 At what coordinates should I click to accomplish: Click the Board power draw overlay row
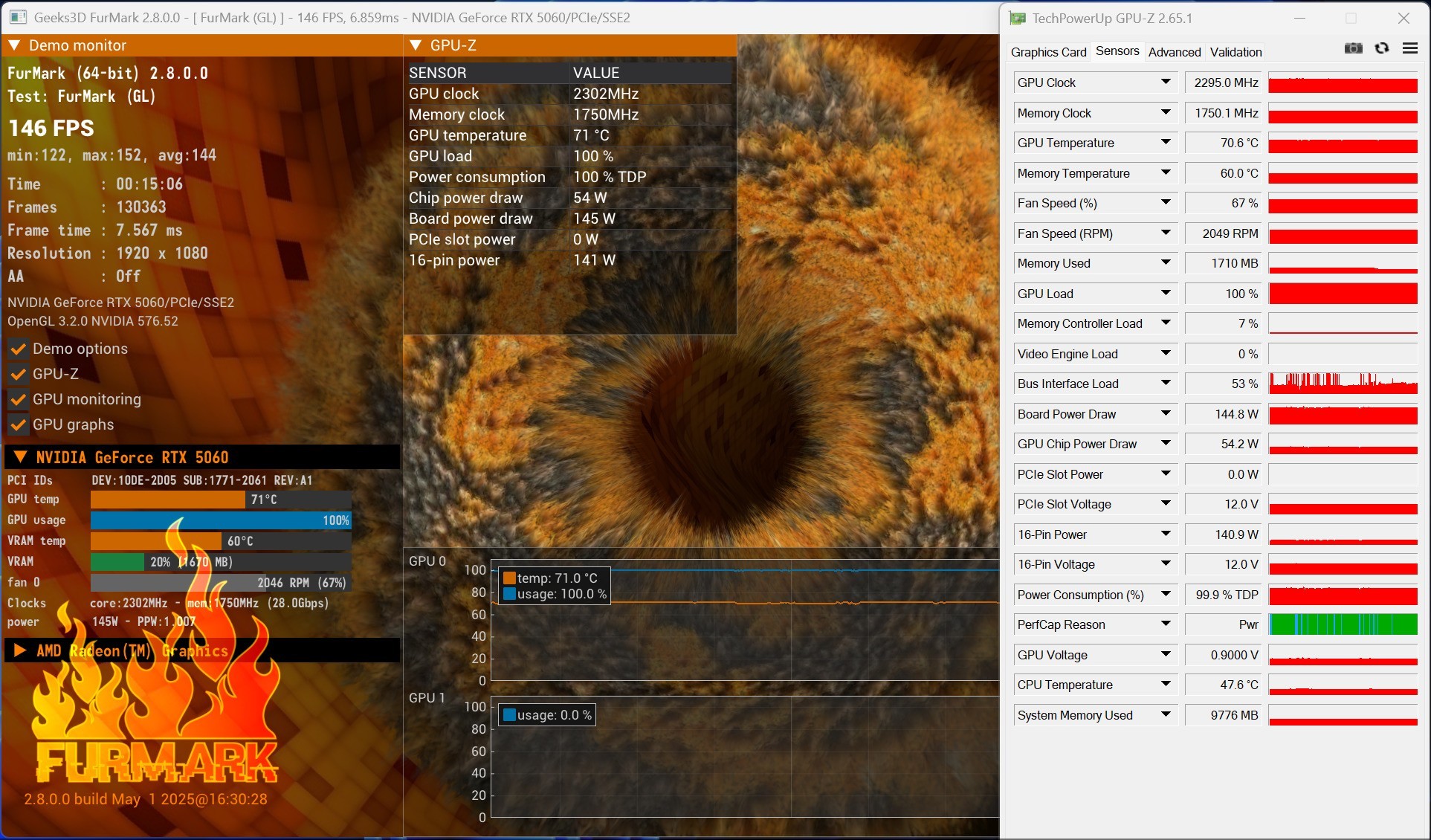point(570,219)
